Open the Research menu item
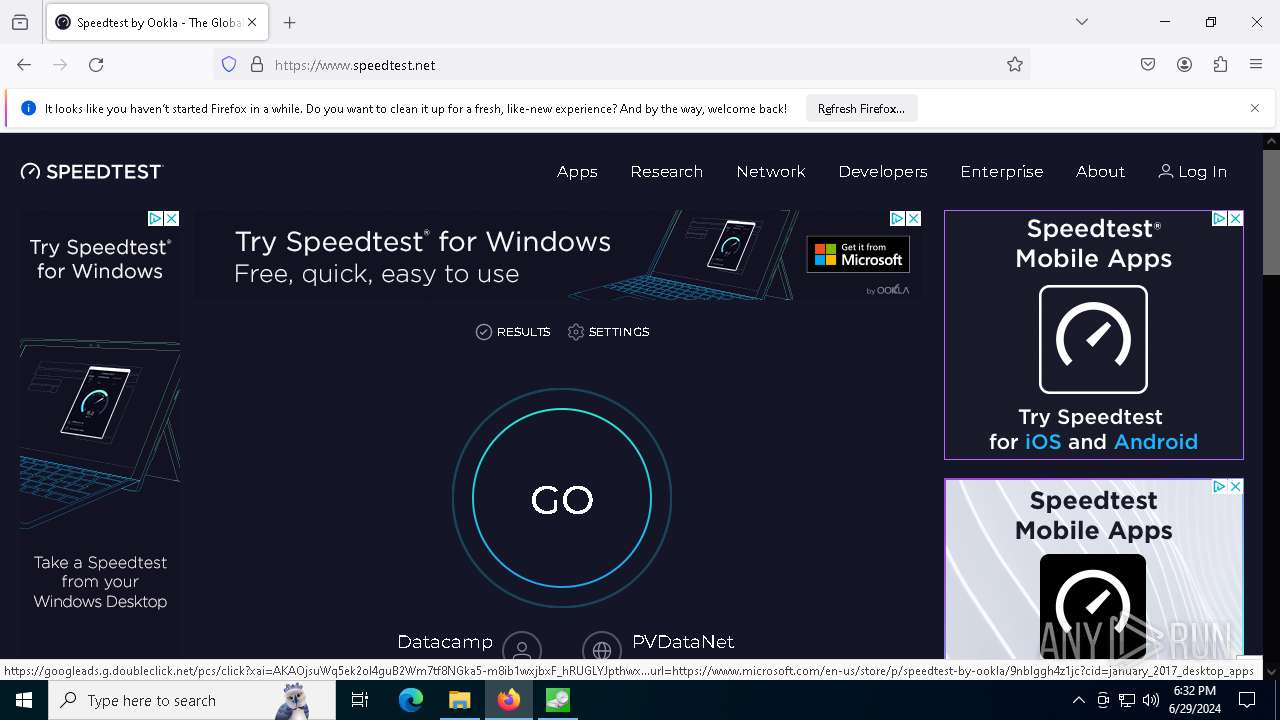The width and height of the screenshot is (1280, 720). click(x=667, y=172)
